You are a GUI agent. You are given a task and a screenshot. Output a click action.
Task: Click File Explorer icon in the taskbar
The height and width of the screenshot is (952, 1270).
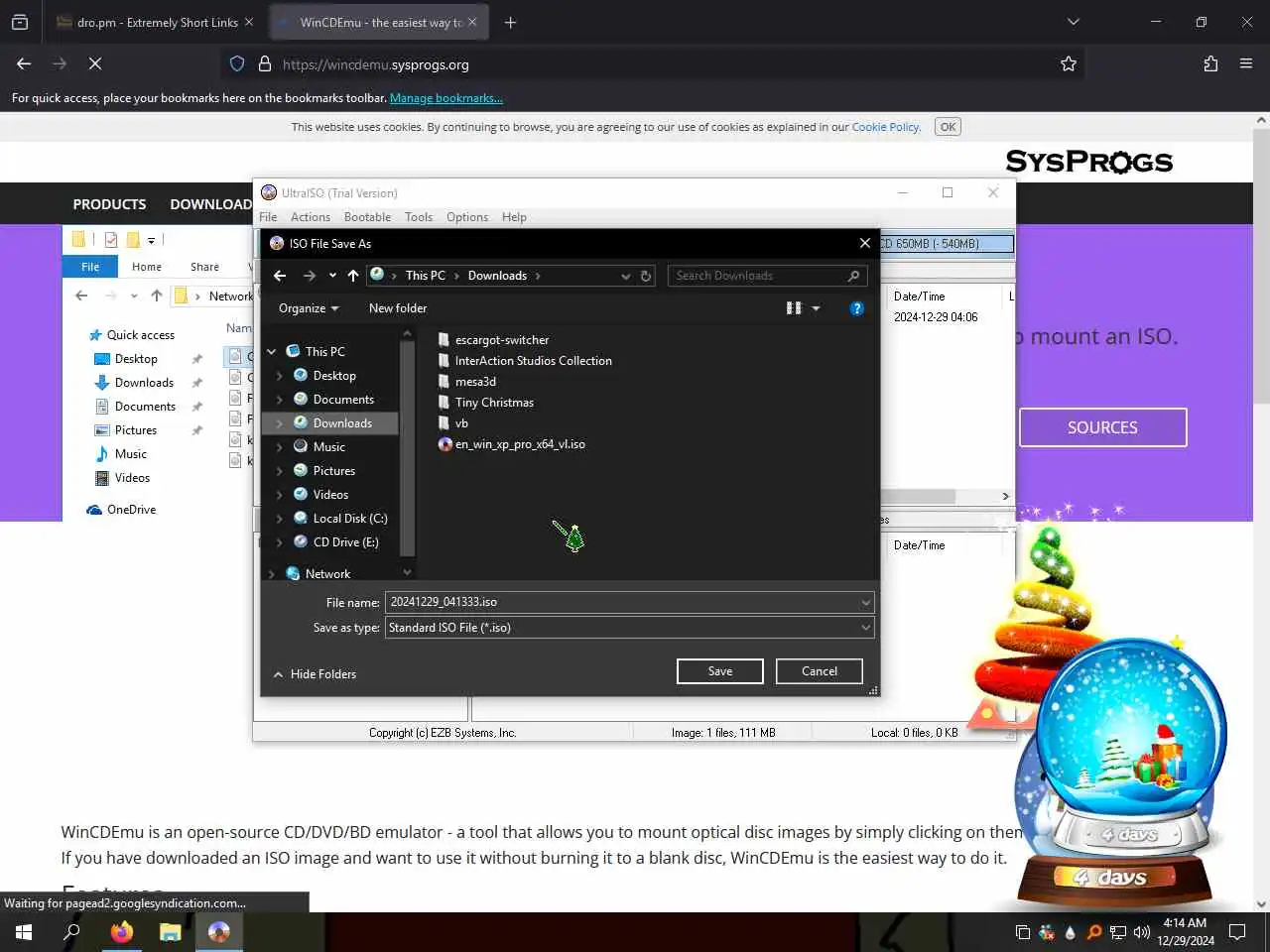coord(171,932)
